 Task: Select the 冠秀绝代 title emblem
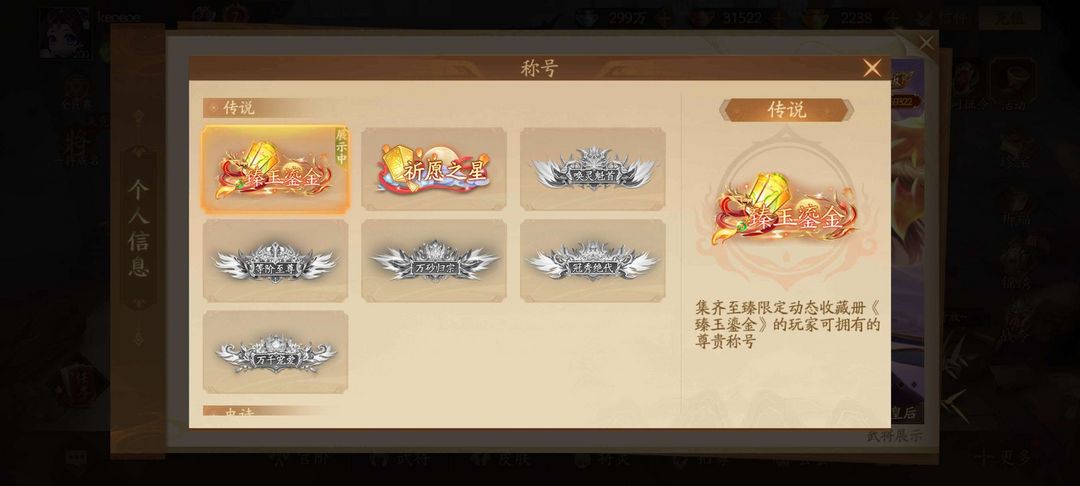pos(593,261)
